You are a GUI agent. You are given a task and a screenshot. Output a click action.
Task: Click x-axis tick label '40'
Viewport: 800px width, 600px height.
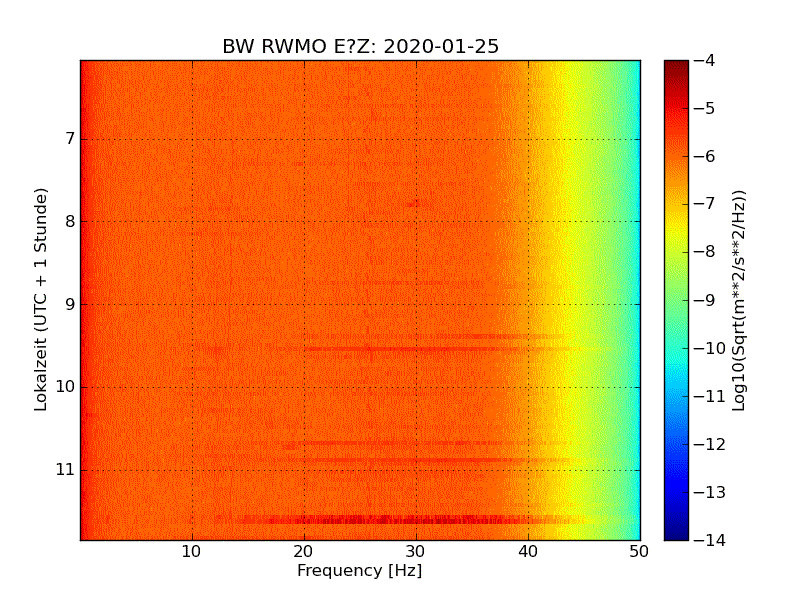coord(528,552)
